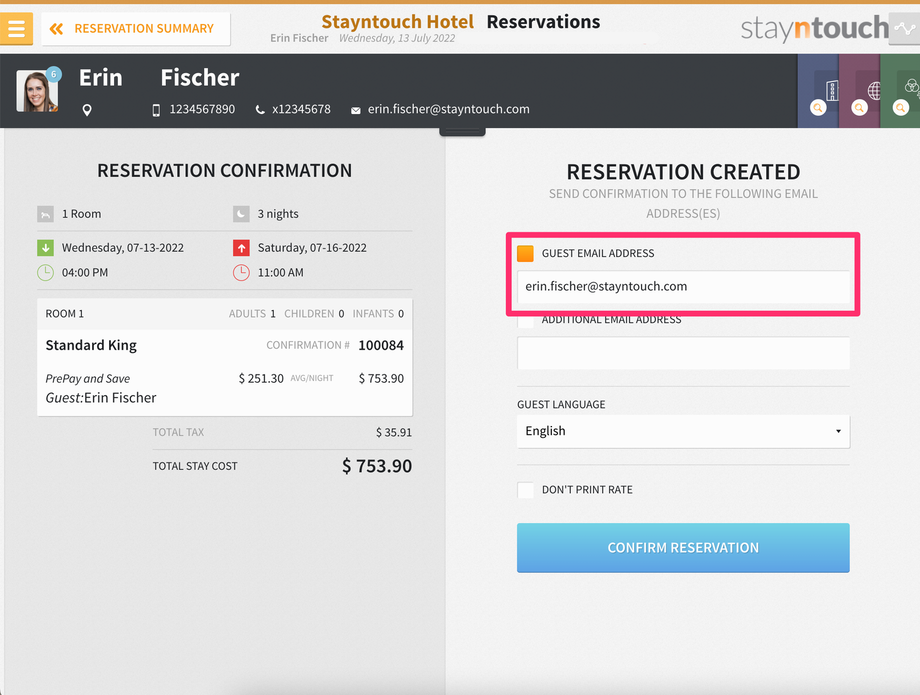This screenshot has width=920, height=695.
Task: Click departure date Saturday, 07-16-2022
Action: [312, 248]
